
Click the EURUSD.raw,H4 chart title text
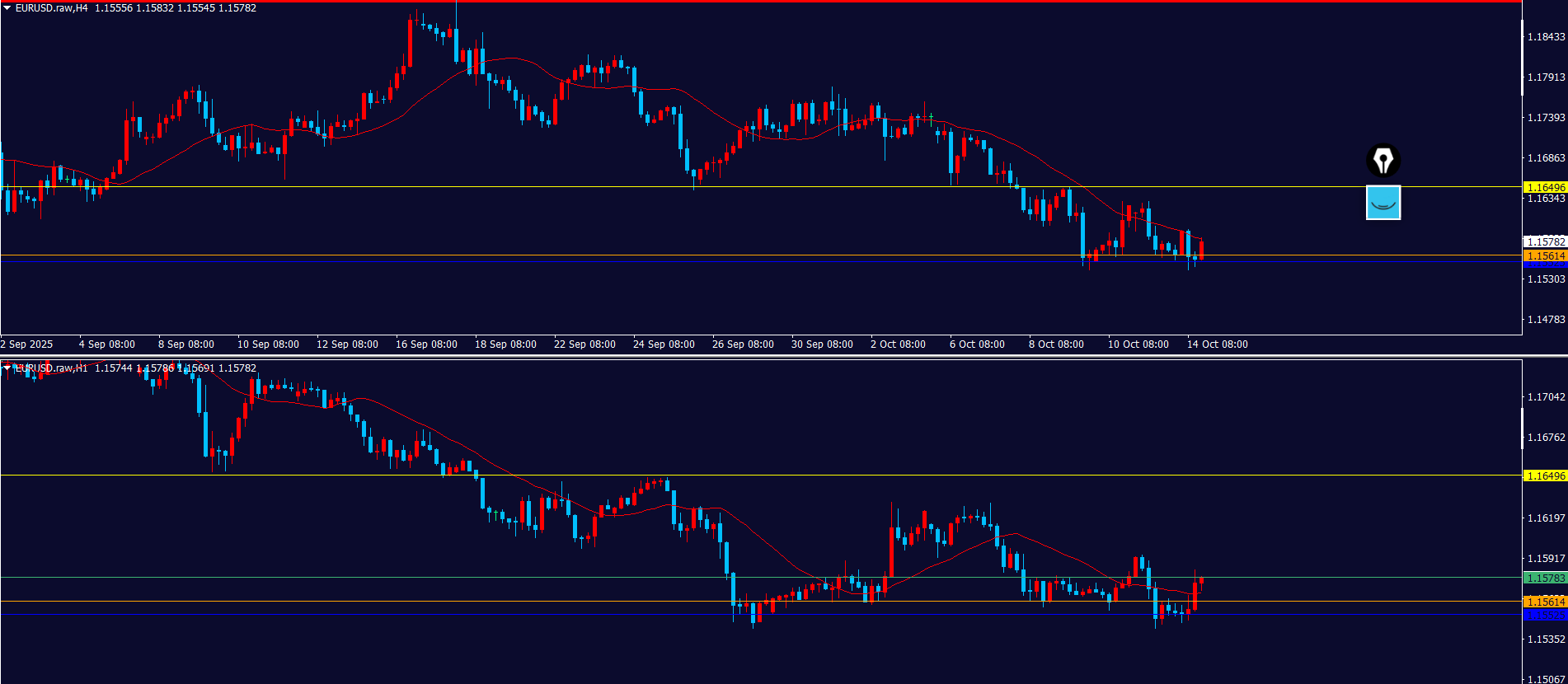point(51,8)
